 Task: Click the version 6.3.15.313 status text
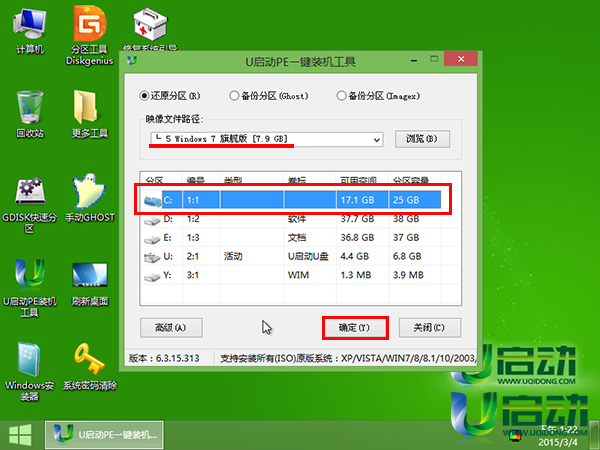pos(164,359)
